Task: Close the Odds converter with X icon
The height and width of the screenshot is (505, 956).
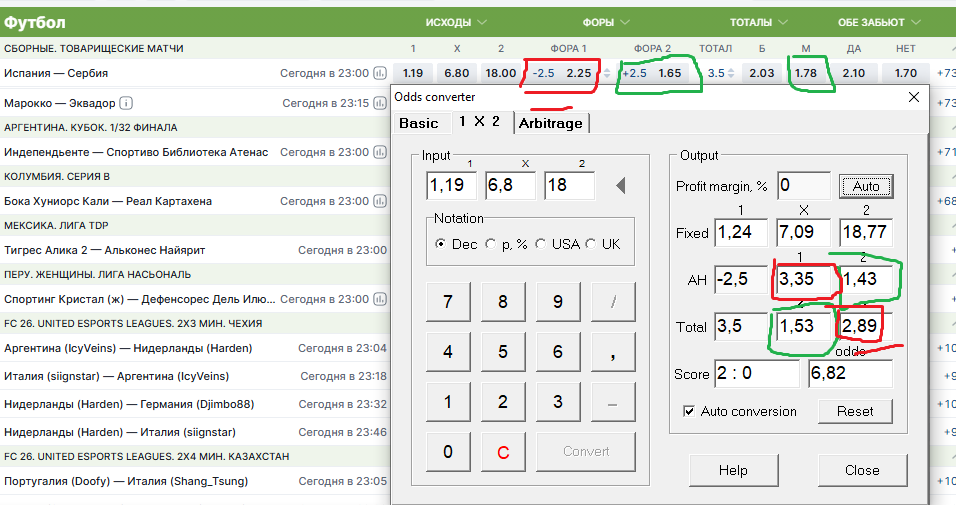Action: (912, 97)
